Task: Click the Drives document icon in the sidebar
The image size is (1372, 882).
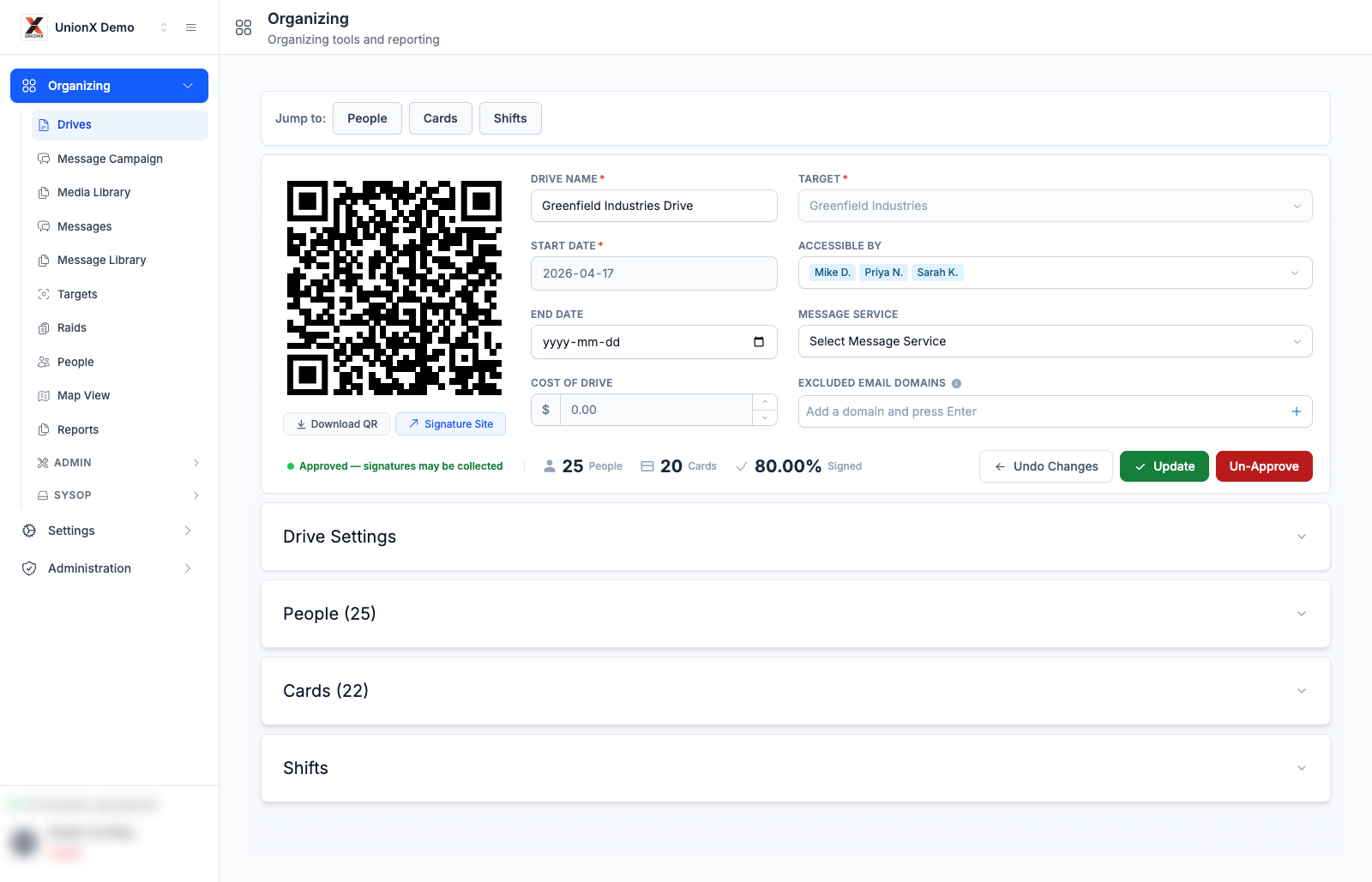Action: [44, 125]
